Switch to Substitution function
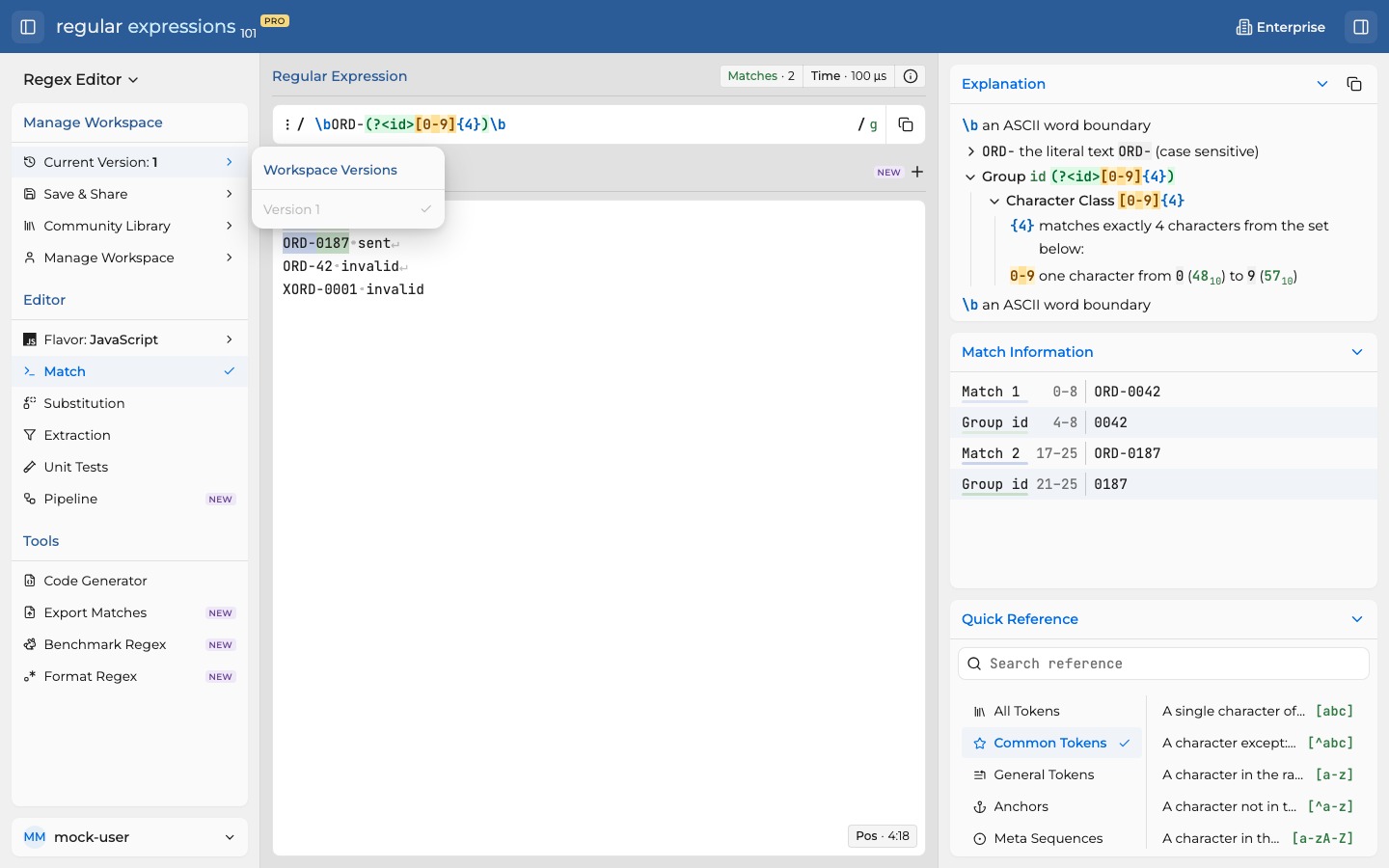This screenshot has width=1389, height=868. pyautogui.click(x=129, y=403)
